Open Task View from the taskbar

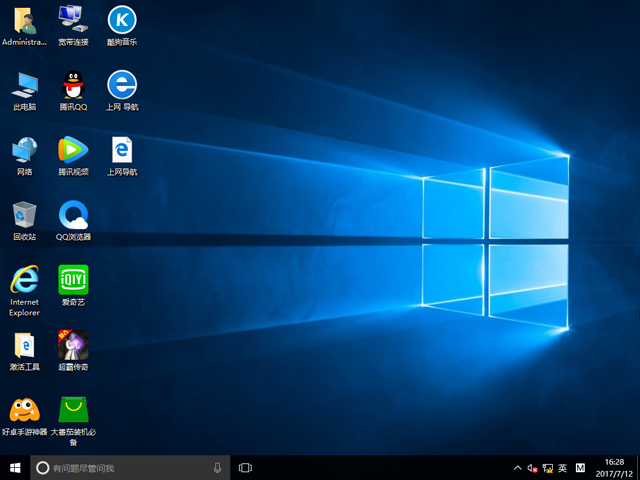pos(245,467)
